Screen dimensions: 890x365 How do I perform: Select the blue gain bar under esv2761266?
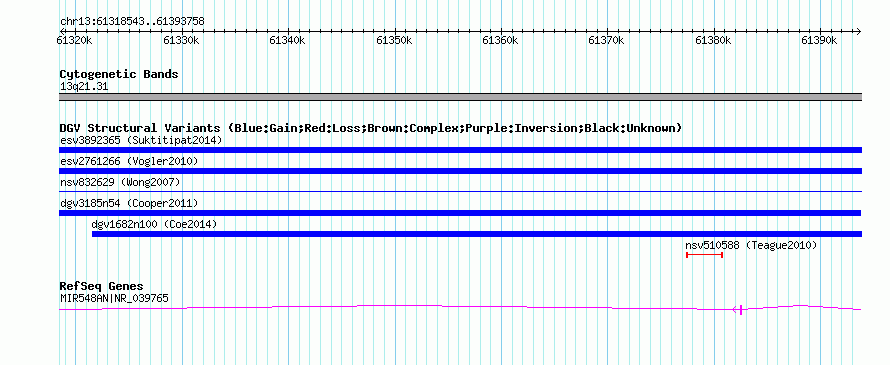[x=460, y=171]
